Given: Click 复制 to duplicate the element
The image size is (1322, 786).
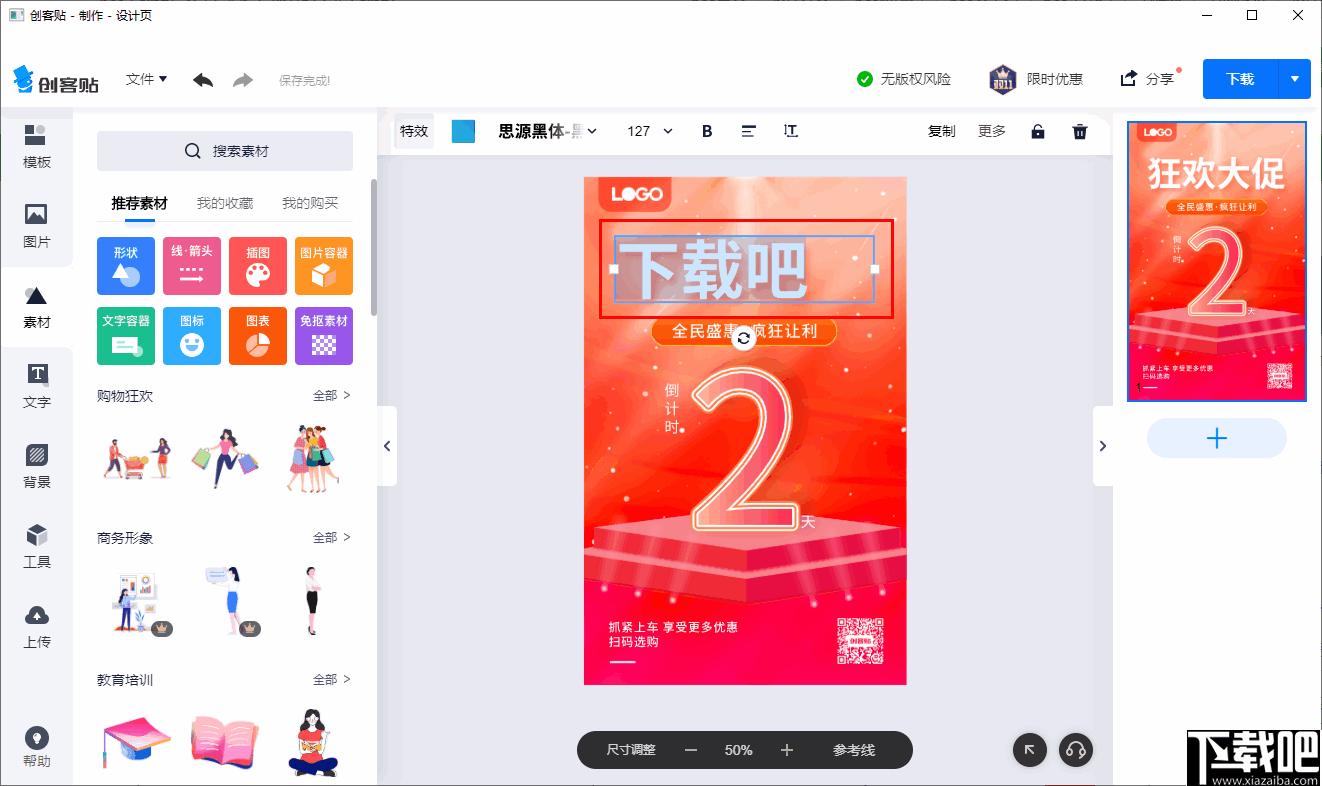Looking at the screenshot, I should pos(942,131).
